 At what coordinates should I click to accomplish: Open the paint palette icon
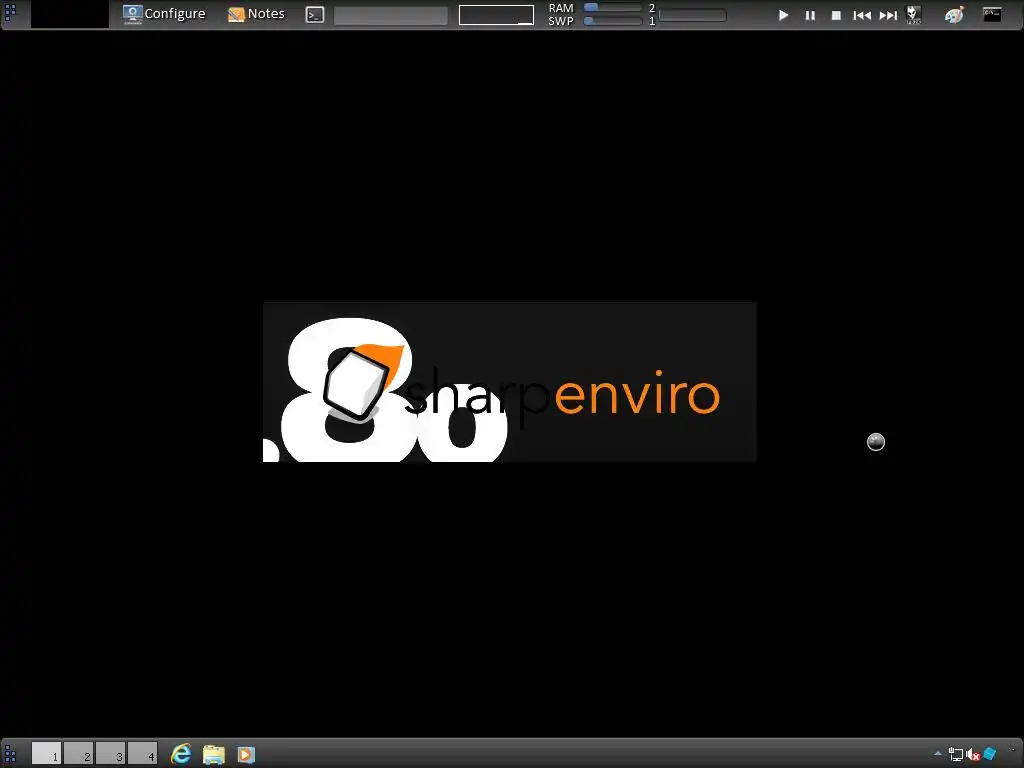[x=954, y=14]
